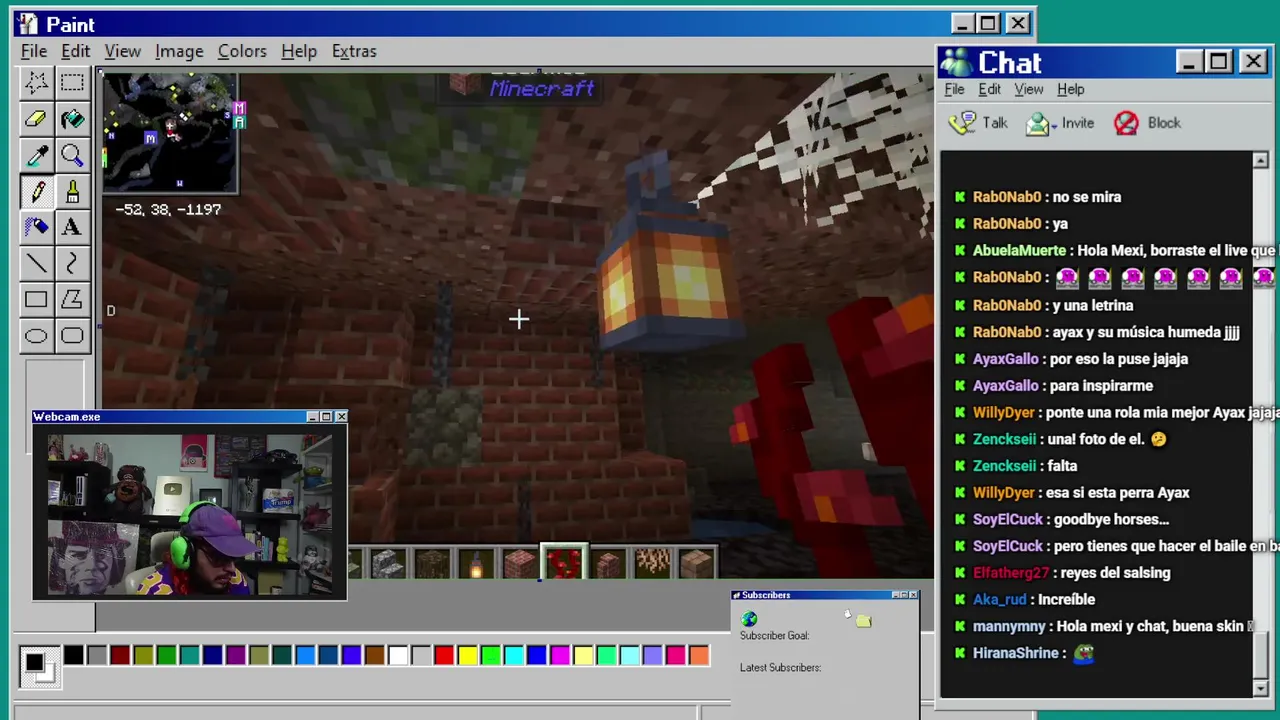Open the Extras menu

(x=354, y=51)
